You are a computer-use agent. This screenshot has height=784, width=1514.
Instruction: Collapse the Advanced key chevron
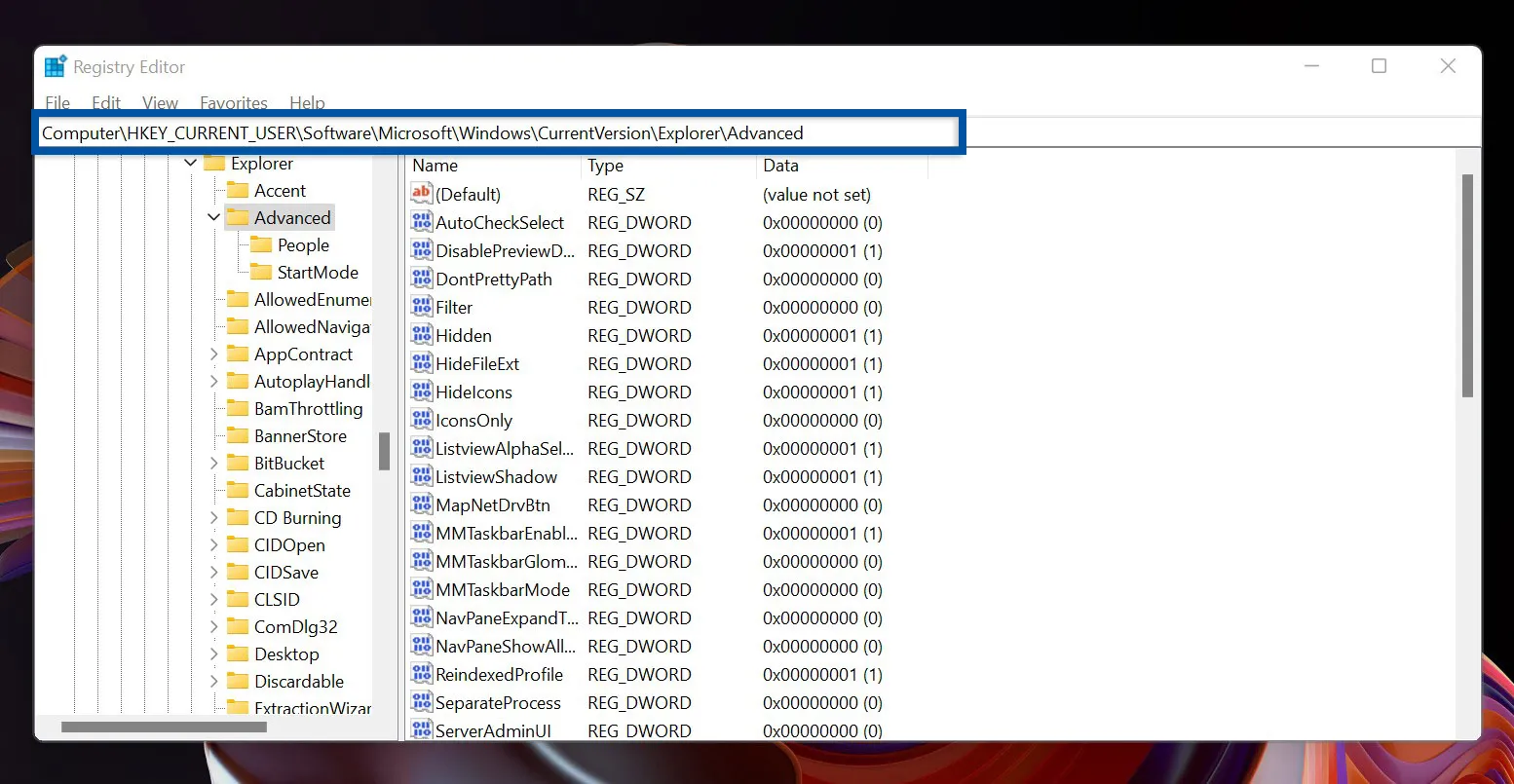[x=213, y=217]
